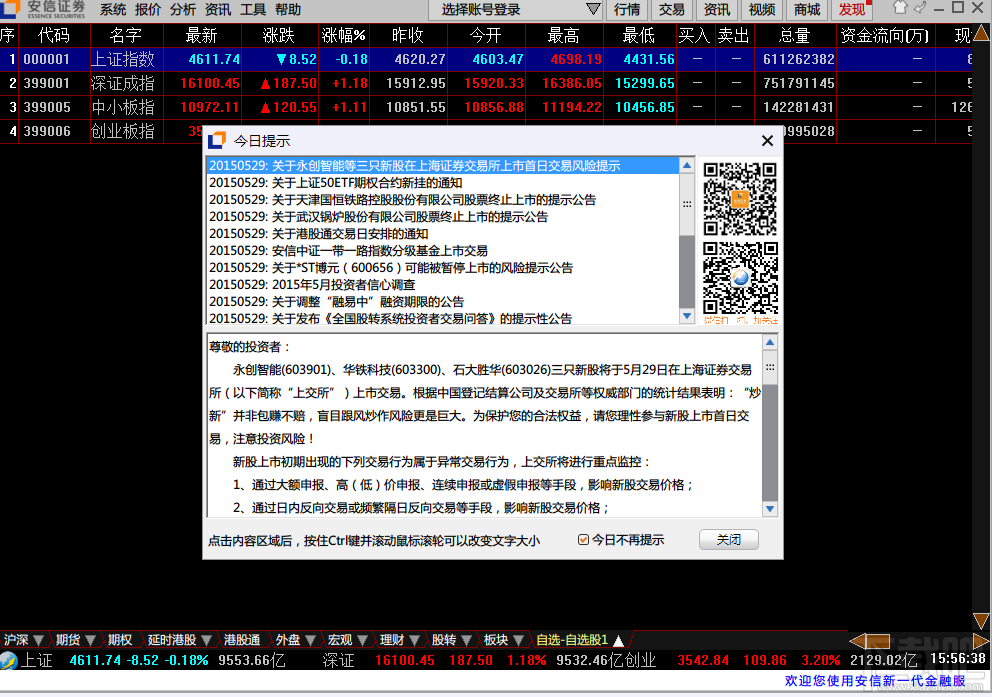Expand the 期货 tab dropdown arrow
Viewport: 992px width, 697px height.
[90, 640]
